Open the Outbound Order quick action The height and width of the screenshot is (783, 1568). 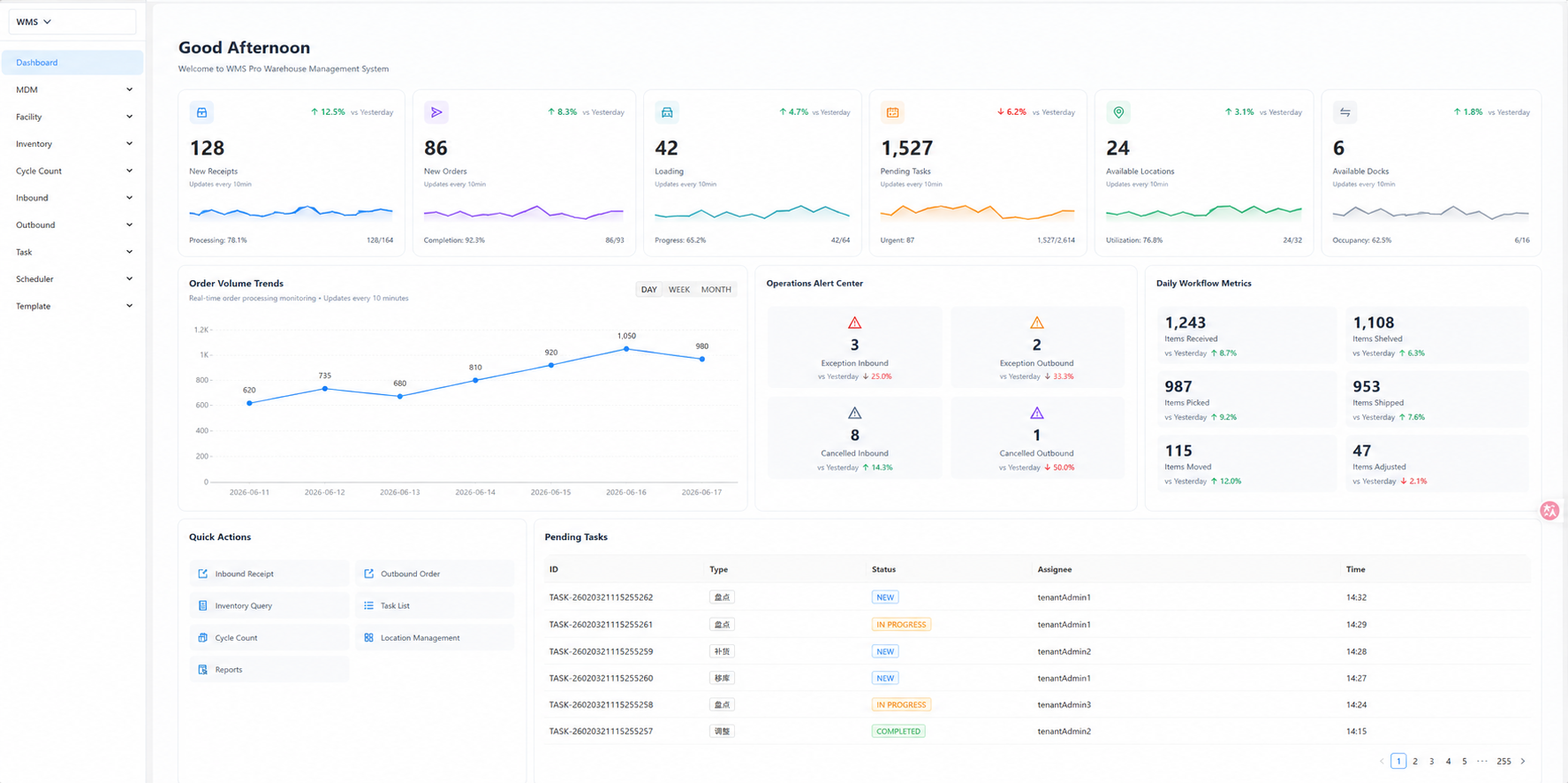[x=435, y=574]
